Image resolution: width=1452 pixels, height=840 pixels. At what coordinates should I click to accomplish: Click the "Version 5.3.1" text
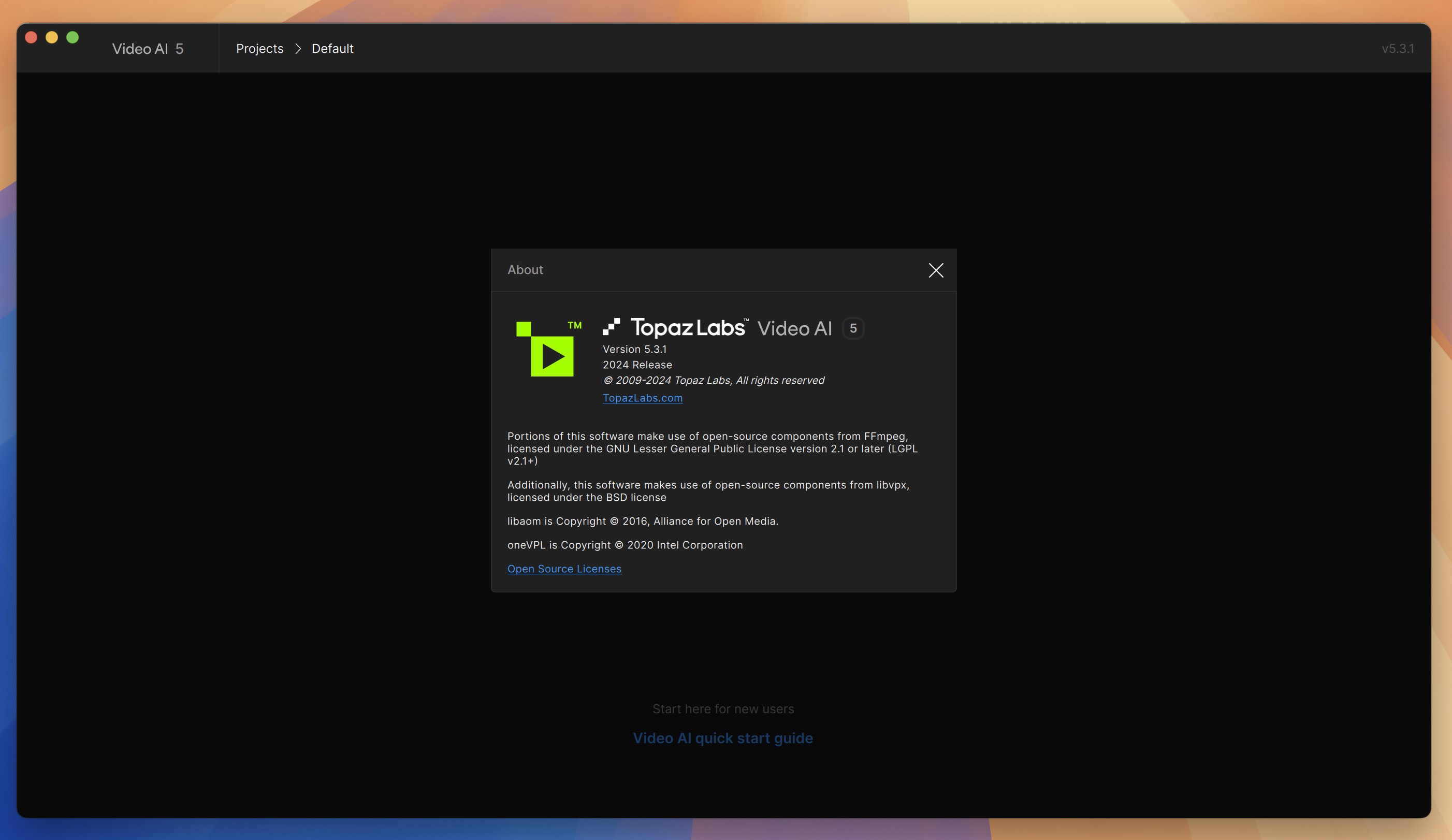[x=634, y=349]
